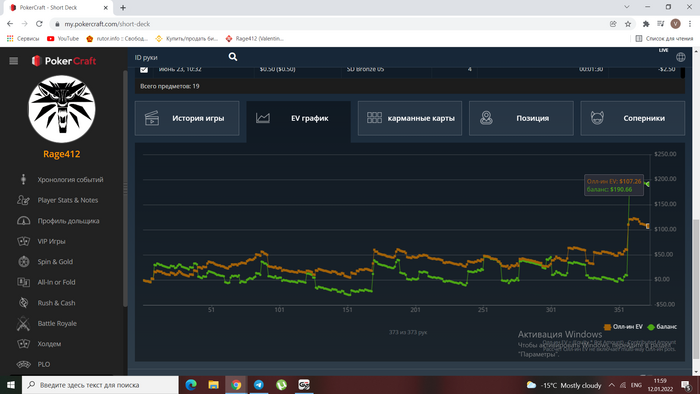Open Spin & Gold section
The height and width of the screenshot is (394, 700).
pos(55,261)
